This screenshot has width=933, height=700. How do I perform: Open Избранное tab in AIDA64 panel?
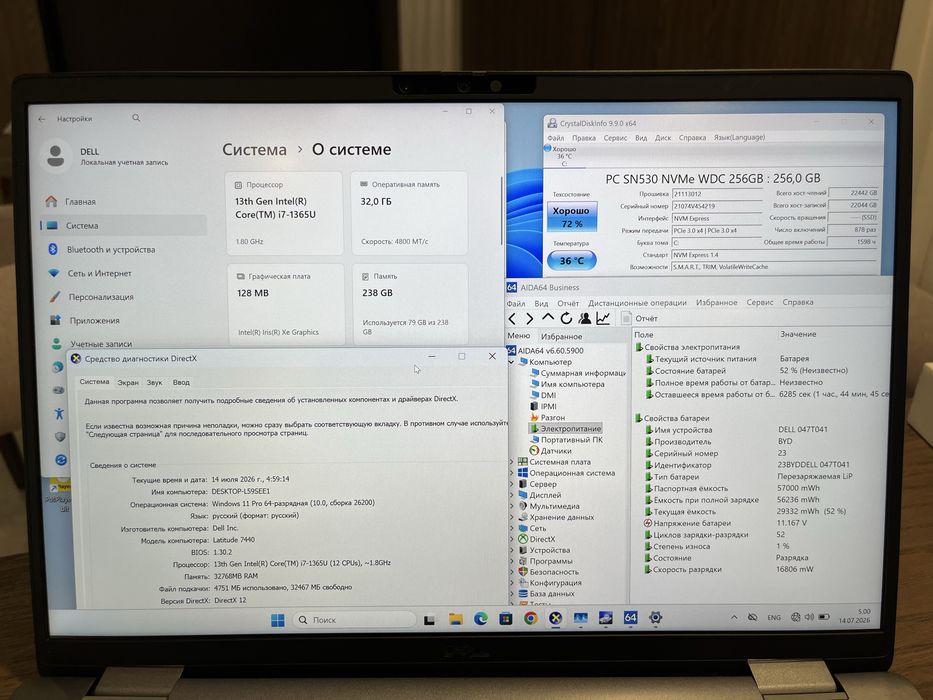pyautogui.click(x=561, y=336)
